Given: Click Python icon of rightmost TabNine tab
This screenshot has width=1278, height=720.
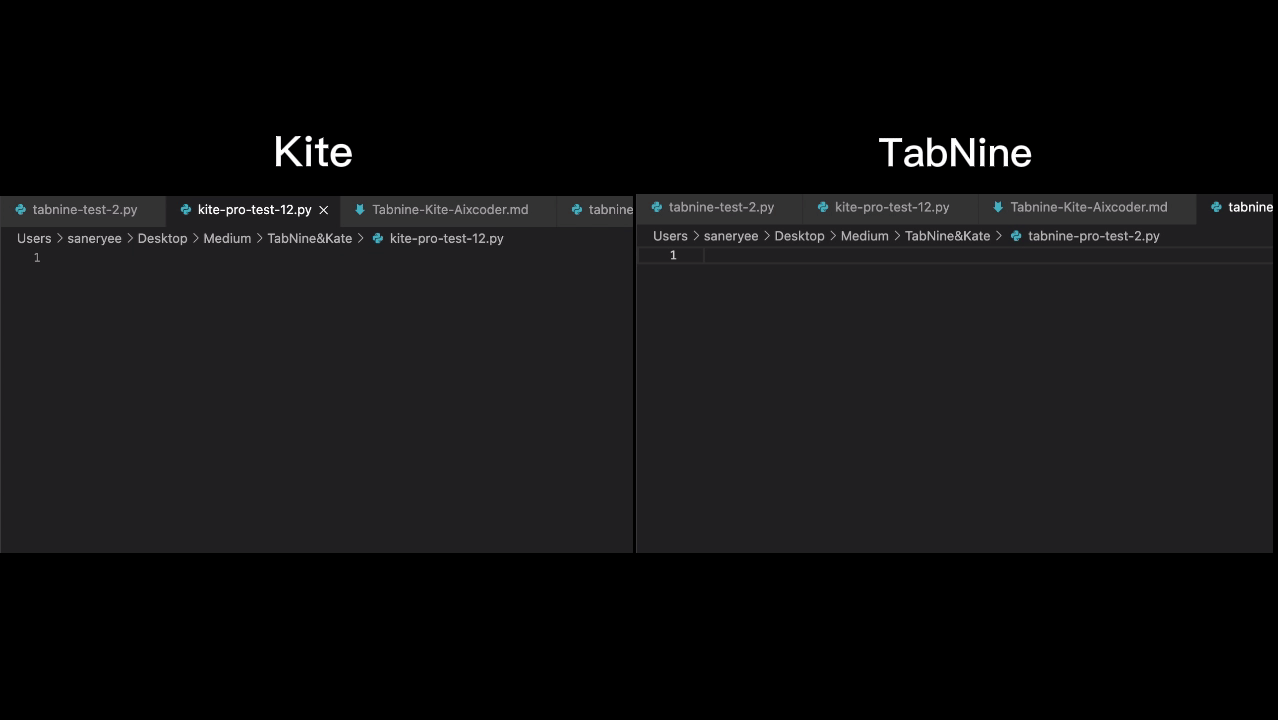Looking at the screenshot, I should 1216,207.
